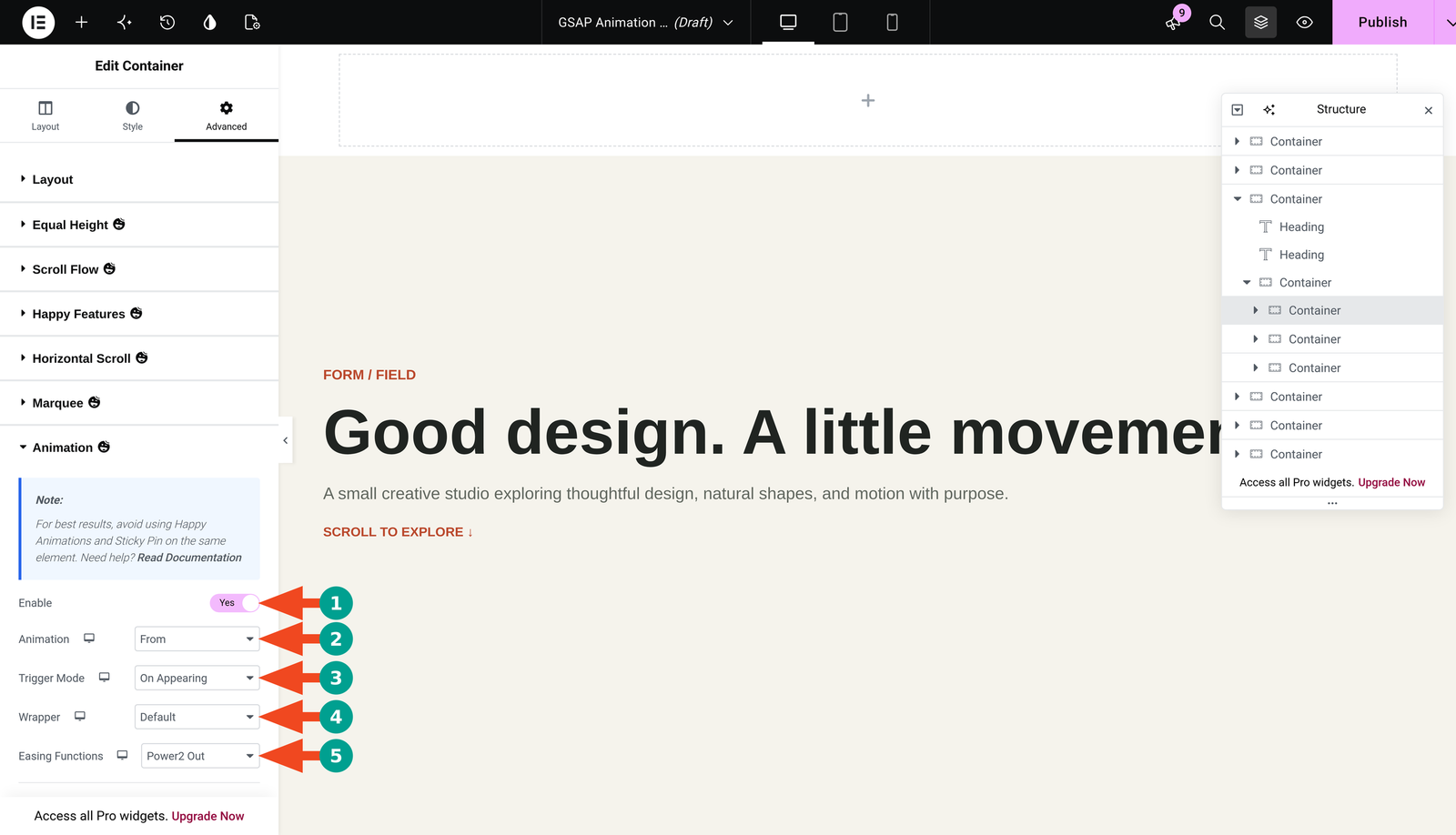The height and width of the screenshot is (835, 1456).
Task: Open the Layout tab
Action: [x=45, y=116]
